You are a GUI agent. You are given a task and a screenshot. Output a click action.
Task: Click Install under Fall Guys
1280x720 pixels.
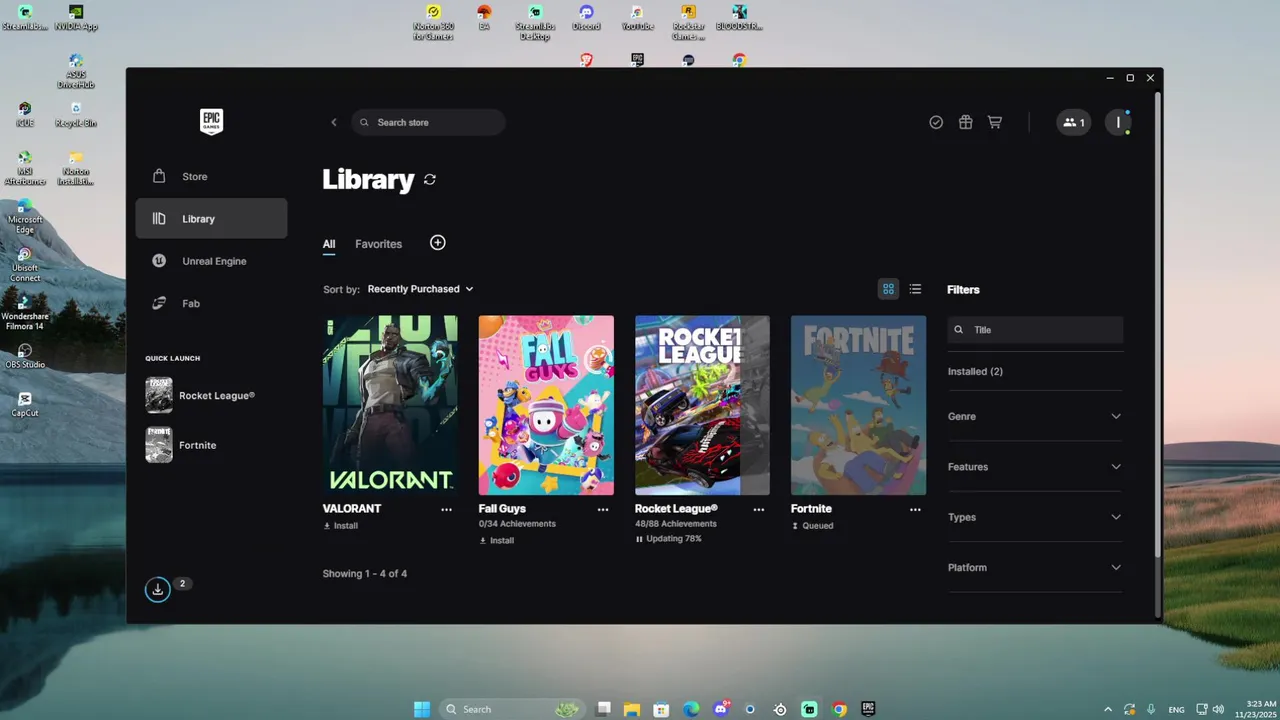[x=496, y=540]
